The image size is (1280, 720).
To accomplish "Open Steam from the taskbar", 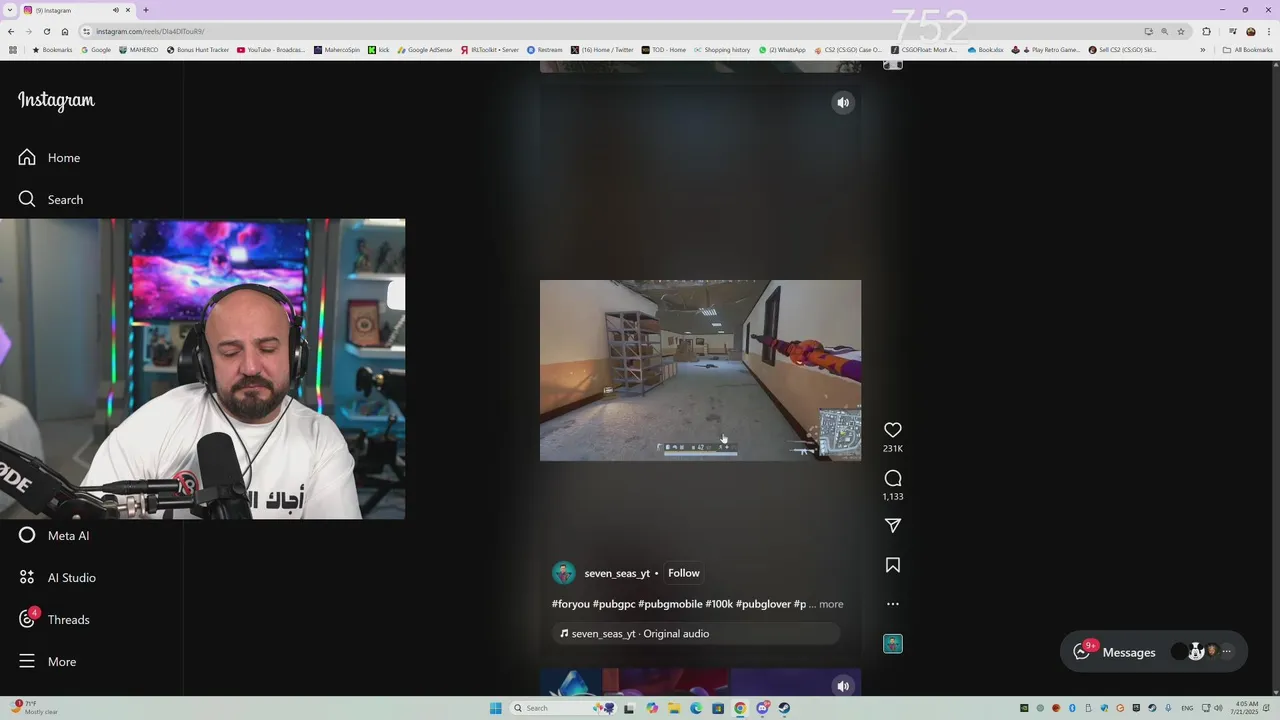I will (x=784, y=708).
